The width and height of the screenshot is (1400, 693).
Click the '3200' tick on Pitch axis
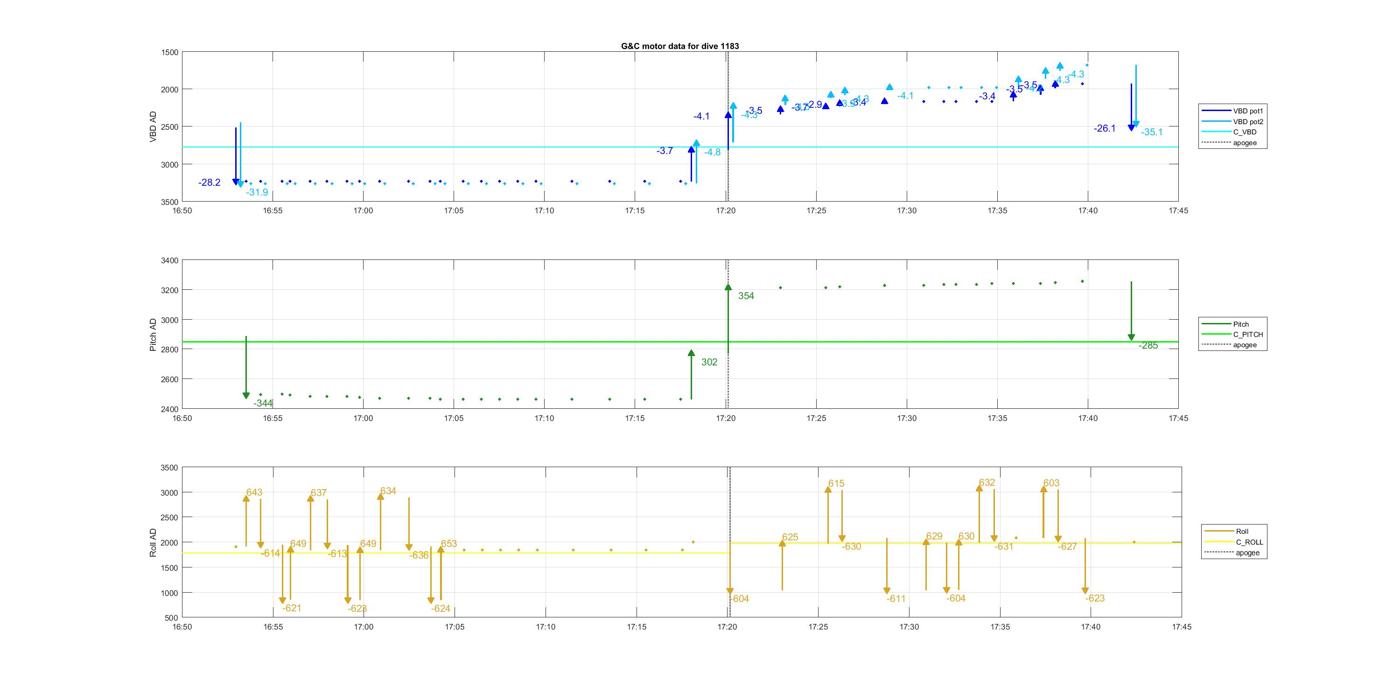tap(169, 291)
